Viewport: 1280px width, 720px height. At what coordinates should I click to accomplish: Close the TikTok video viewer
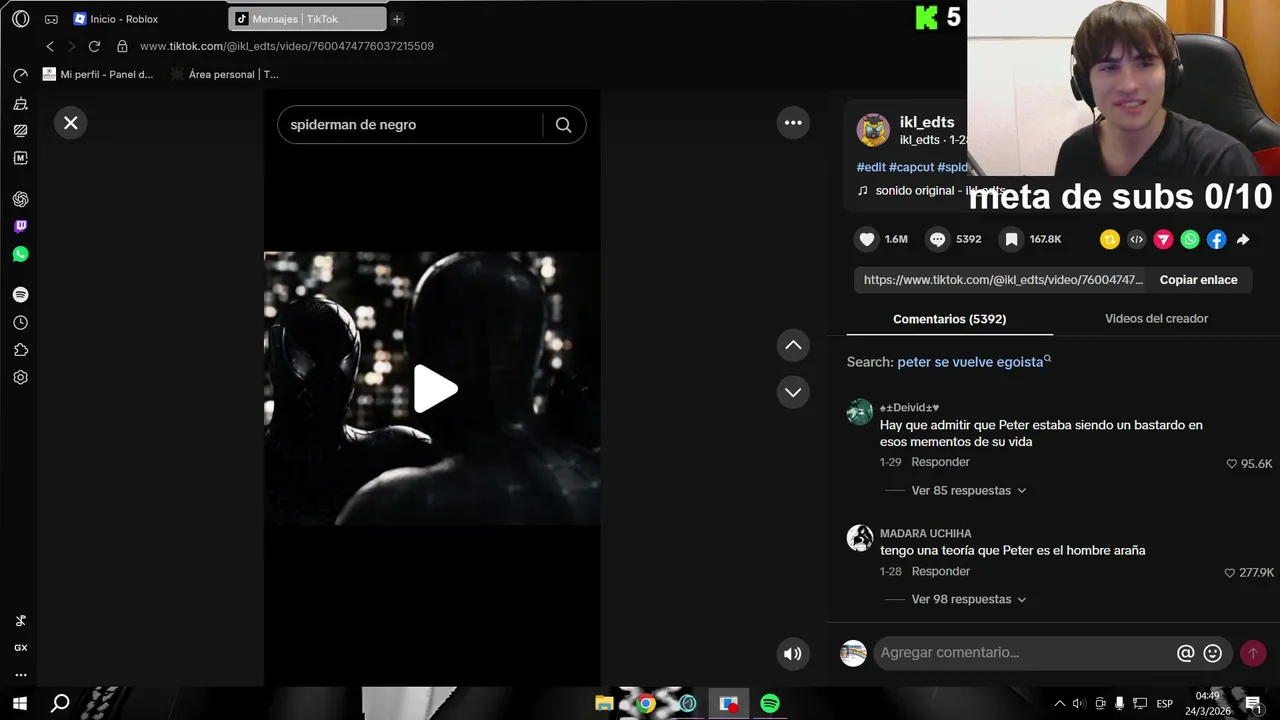point(71,123)
